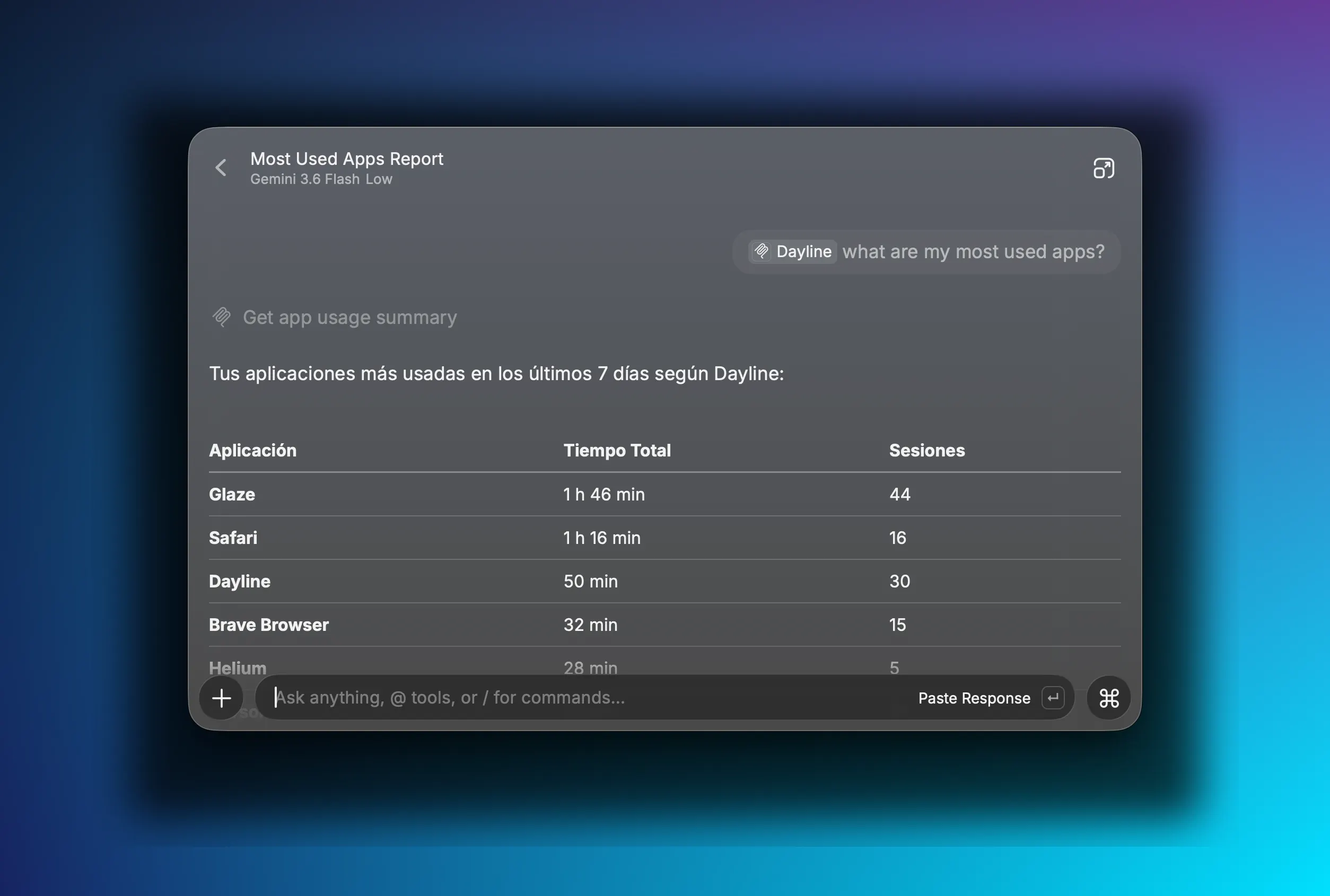Click the '28 min' cell
Image resolution: width=1330 pixels, height=896 pixels.
(x=590, y=667)
